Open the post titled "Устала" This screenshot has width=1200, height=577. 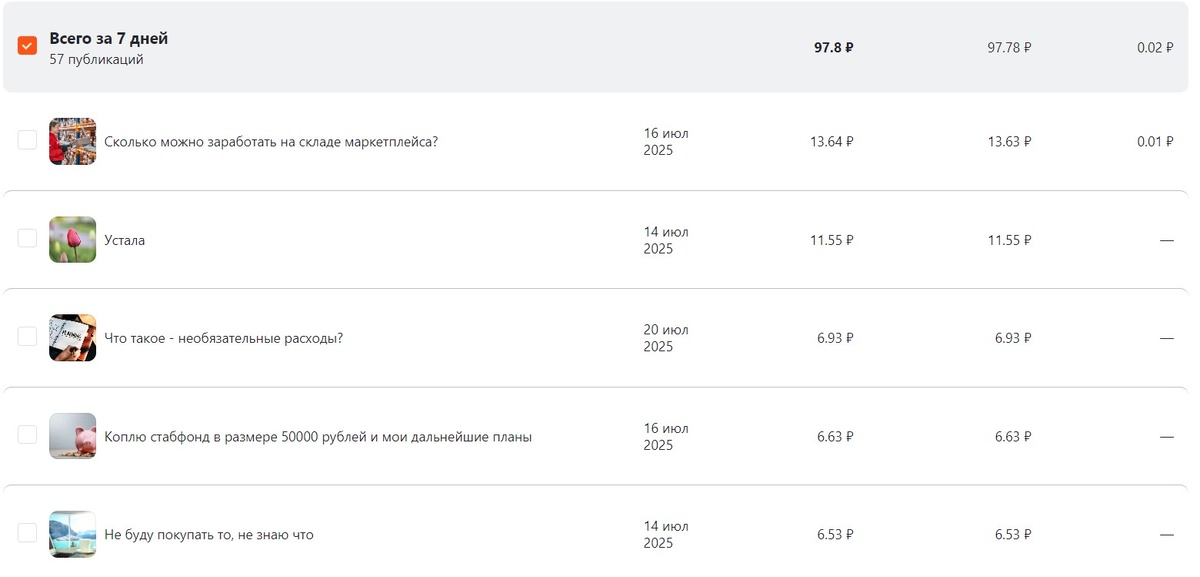pyautogui.click(x=125, y=240)
